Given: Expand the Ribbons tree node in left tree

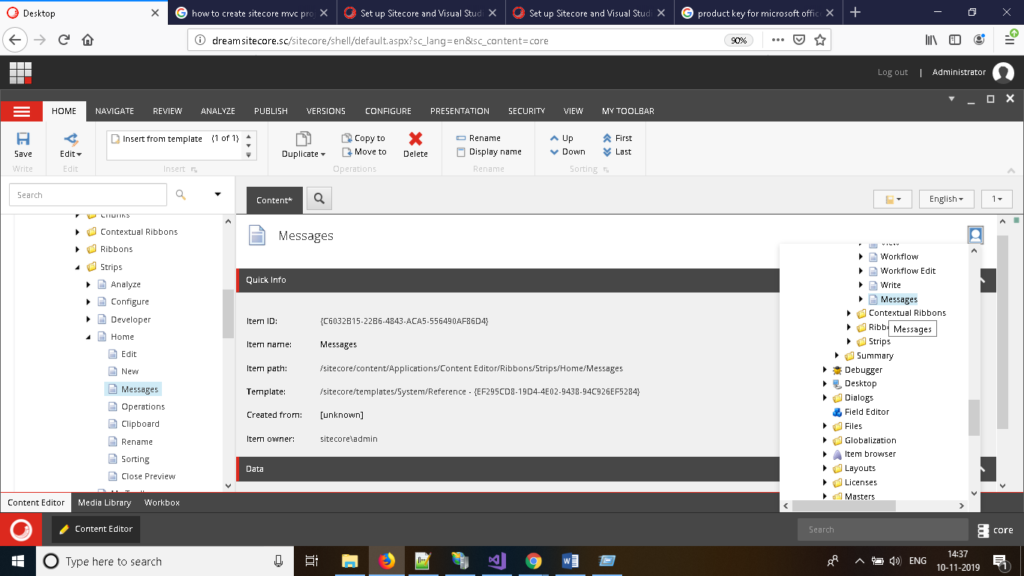Looking at the screenshot, I should (x=78, y=249).
